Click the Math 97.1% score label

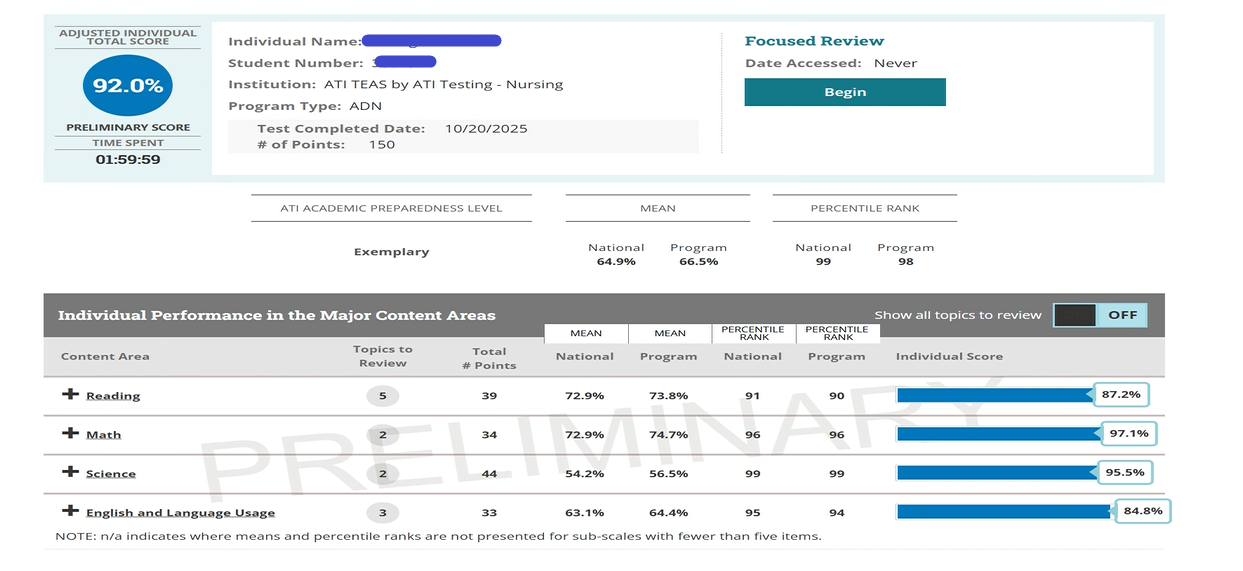pos(1128,434)
